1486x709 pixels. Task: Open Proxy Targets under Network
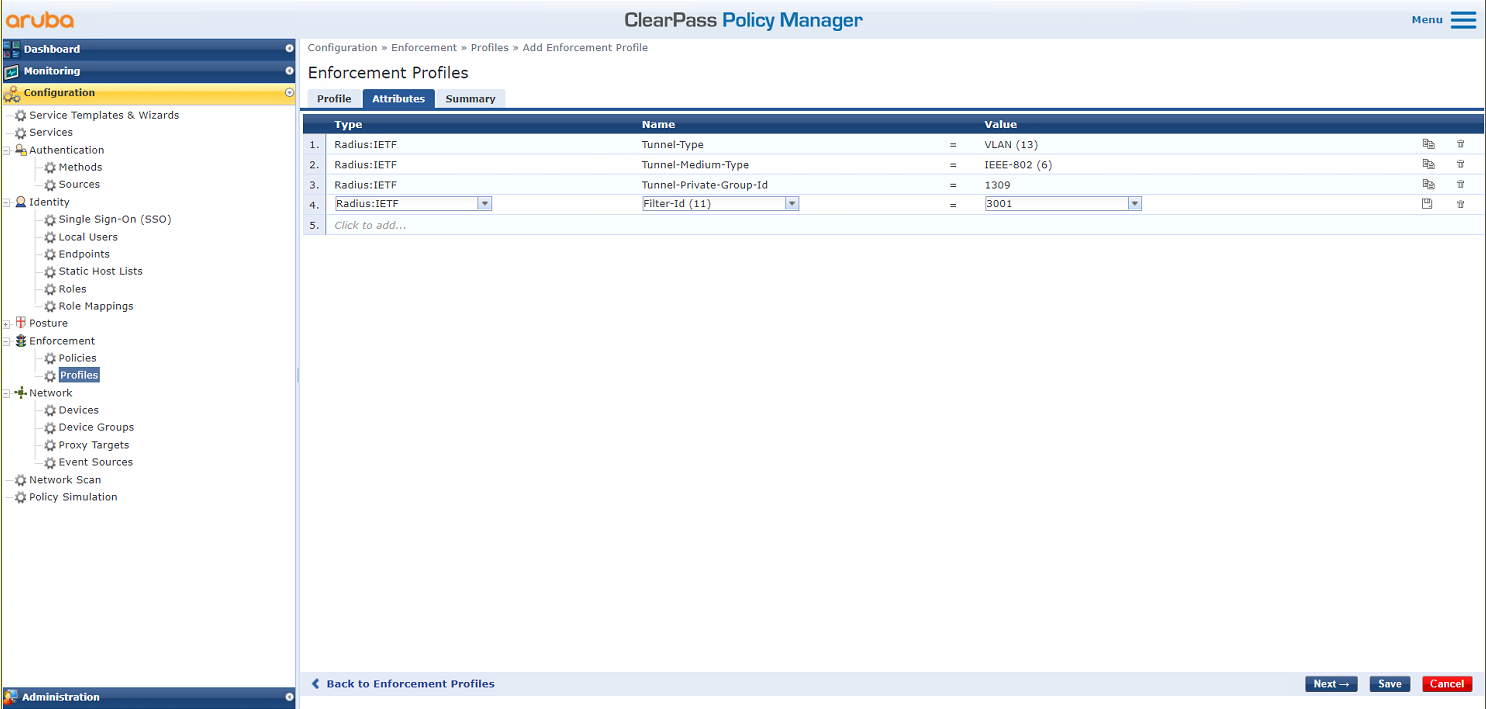pos(94,445)
